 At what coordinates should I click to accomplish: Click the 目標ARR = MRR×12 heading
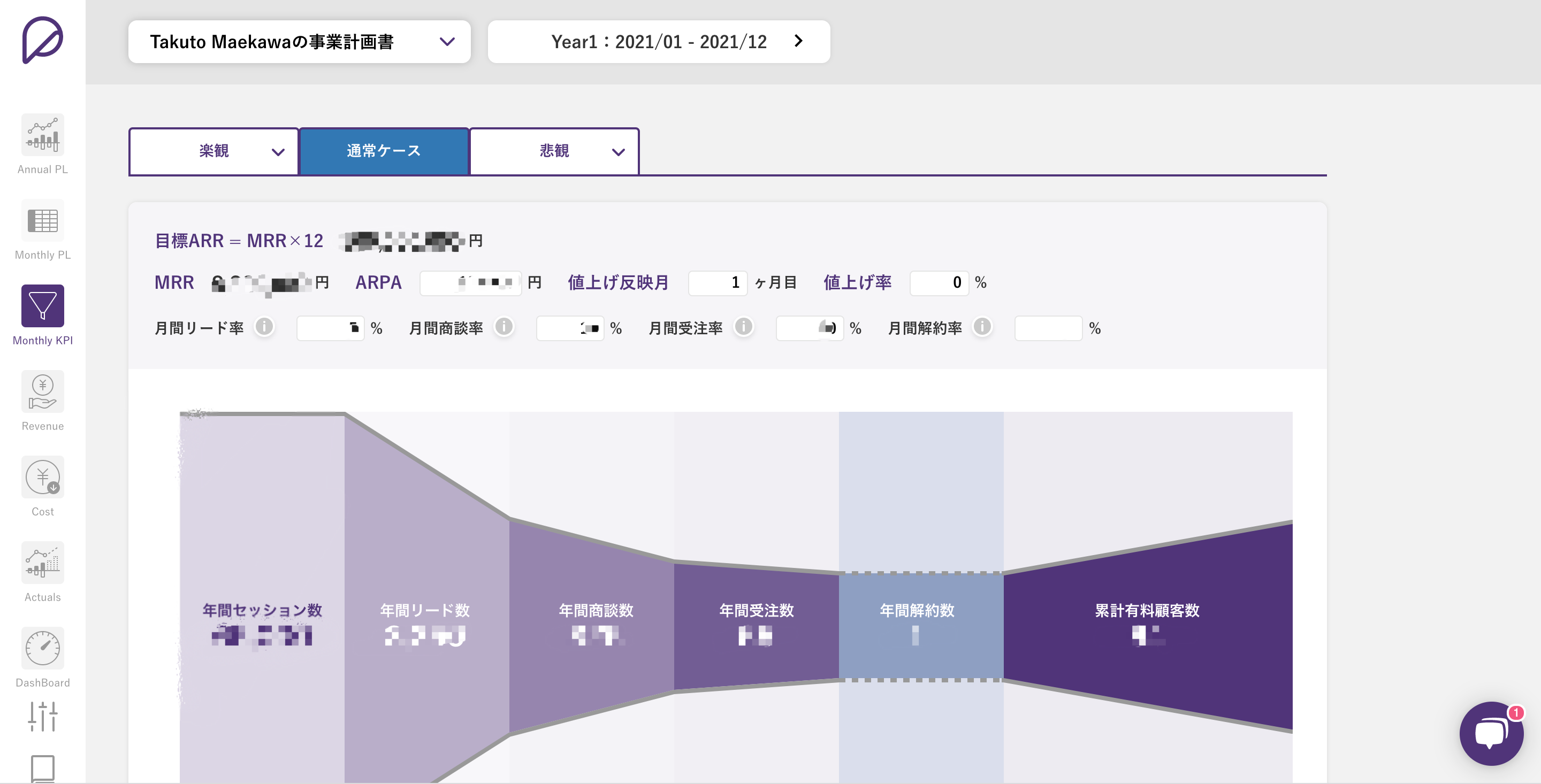(239, 241)
